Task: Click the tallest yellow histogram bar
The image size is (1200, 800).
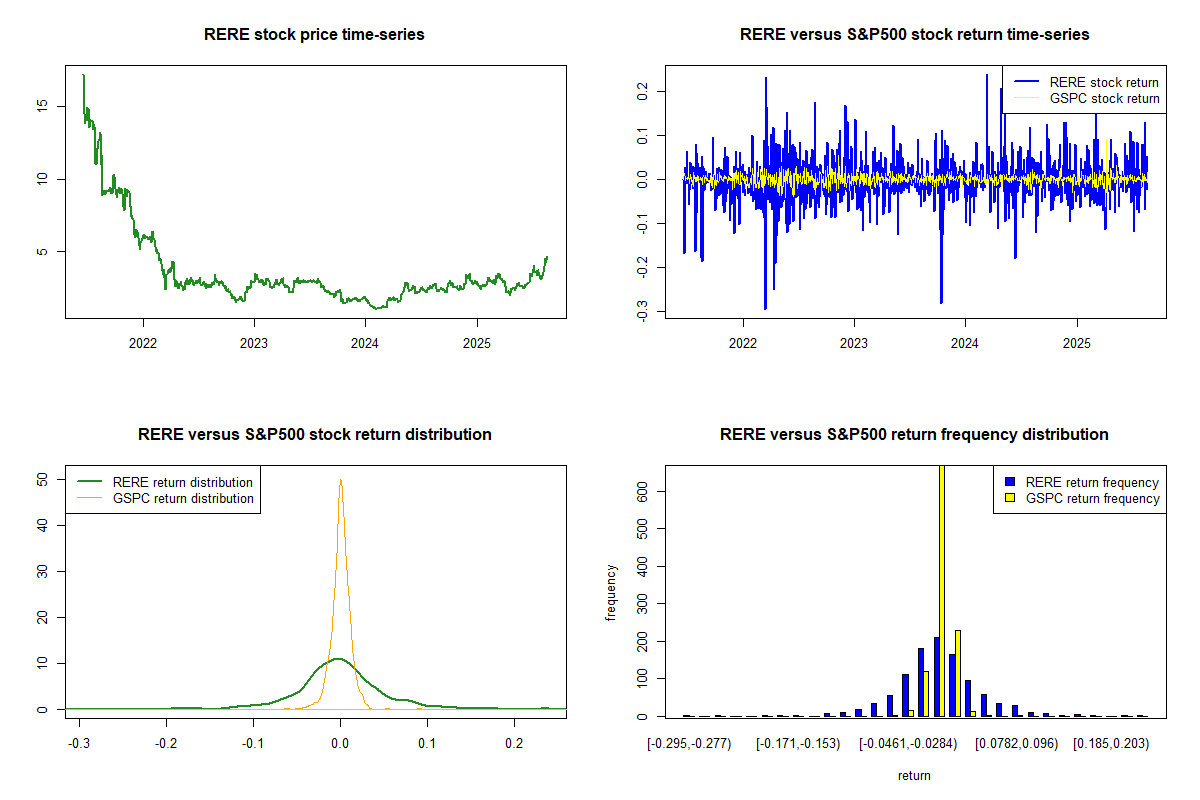Action: point(941,590)
